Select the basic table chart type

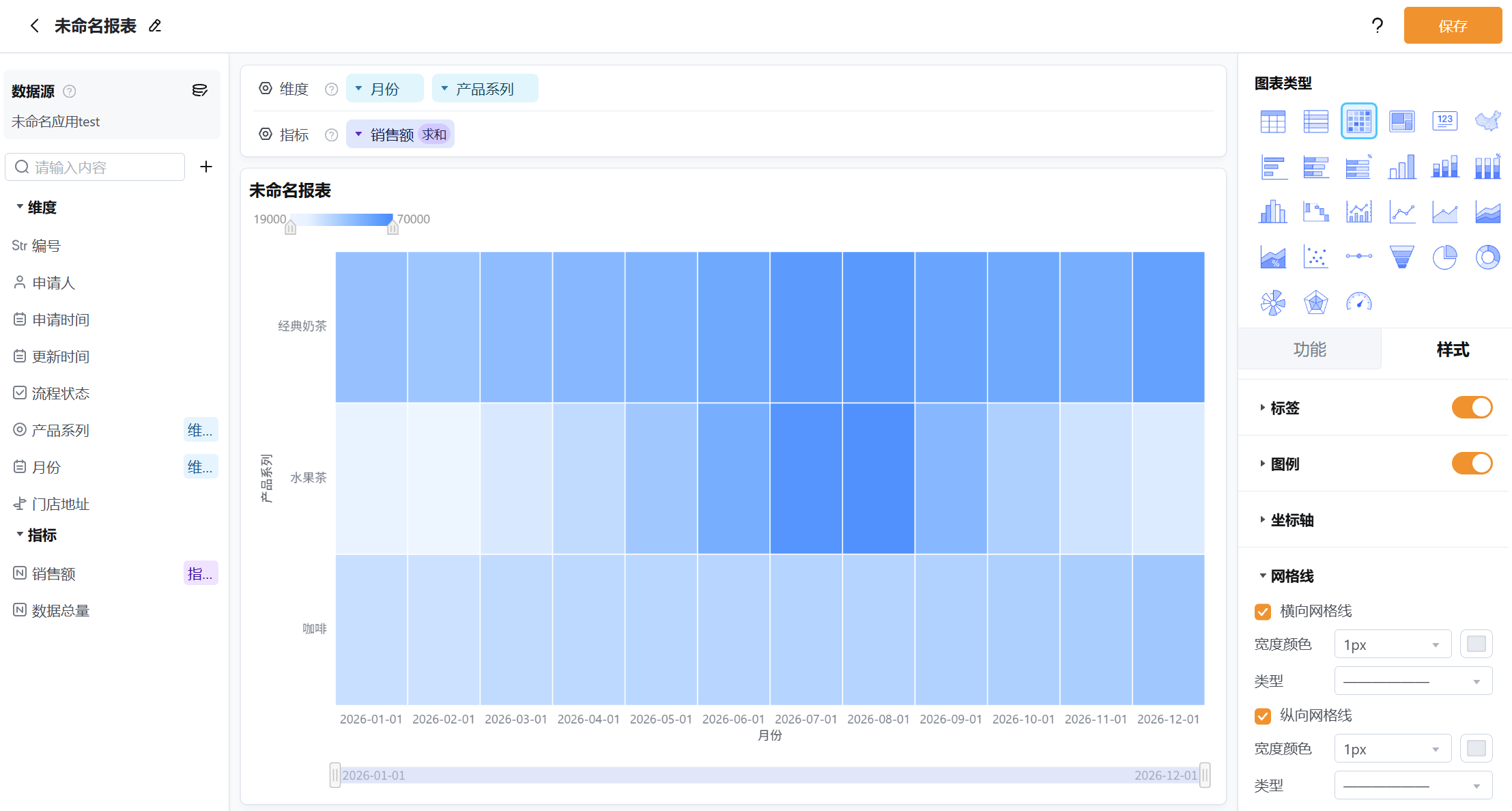point(1272,122)
